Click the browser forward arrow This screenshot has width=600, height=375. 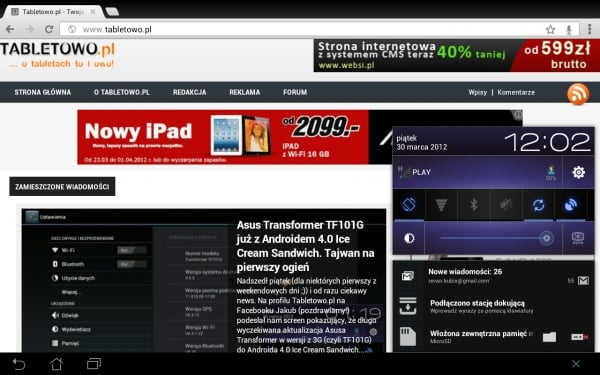click(29, 29)
